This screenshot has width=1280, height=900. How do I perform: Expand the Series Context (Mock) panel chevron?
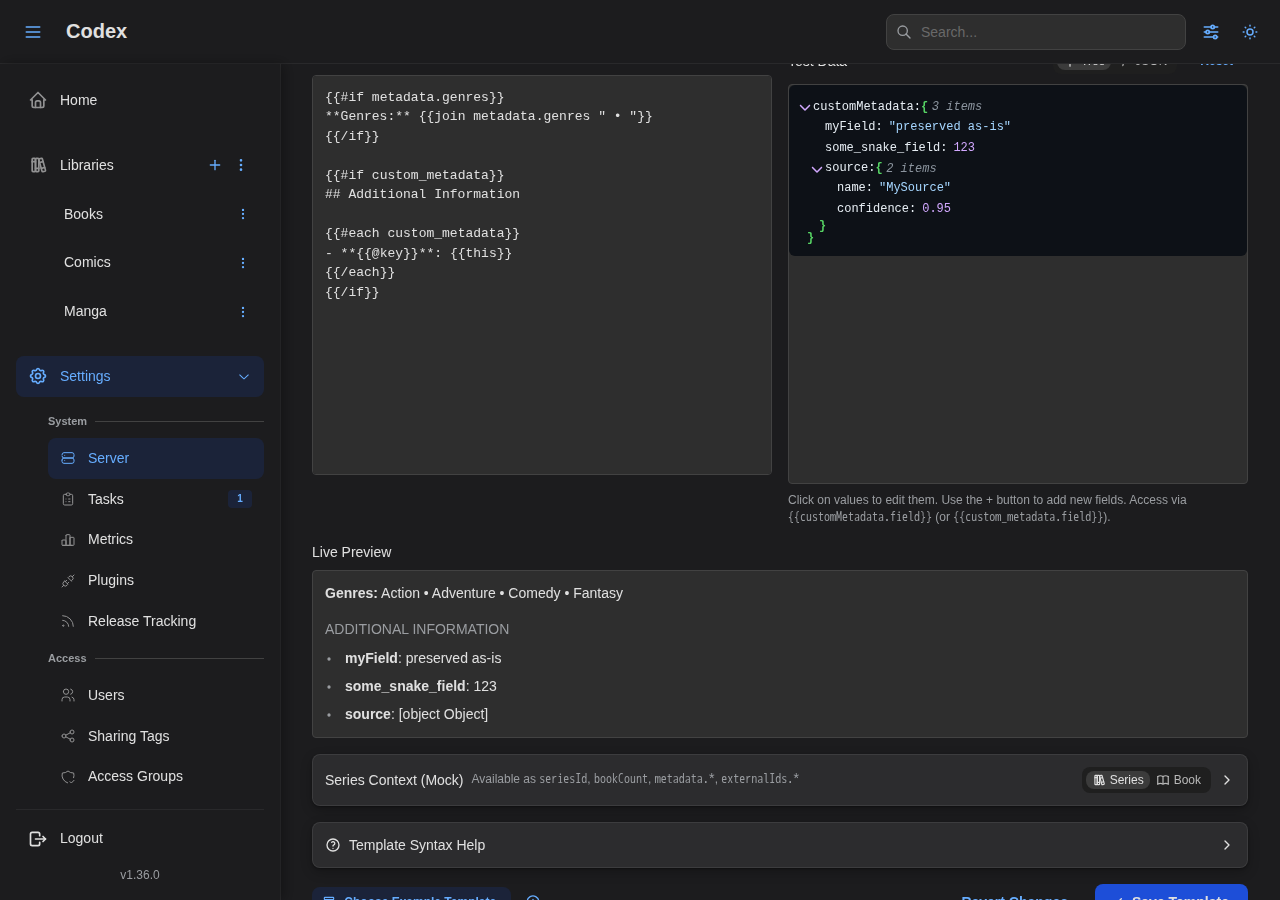tap(1227, 780)
